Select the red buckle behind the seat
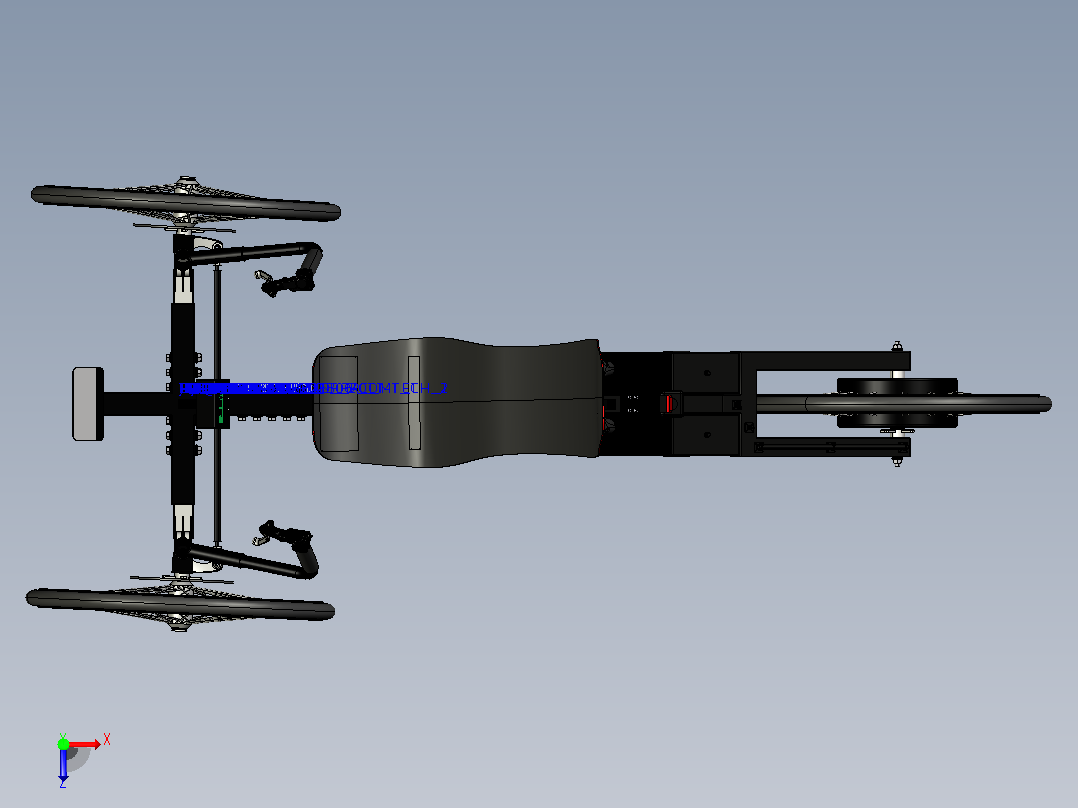The height and width of the screenshot is (808, 1078). point(671,402)
